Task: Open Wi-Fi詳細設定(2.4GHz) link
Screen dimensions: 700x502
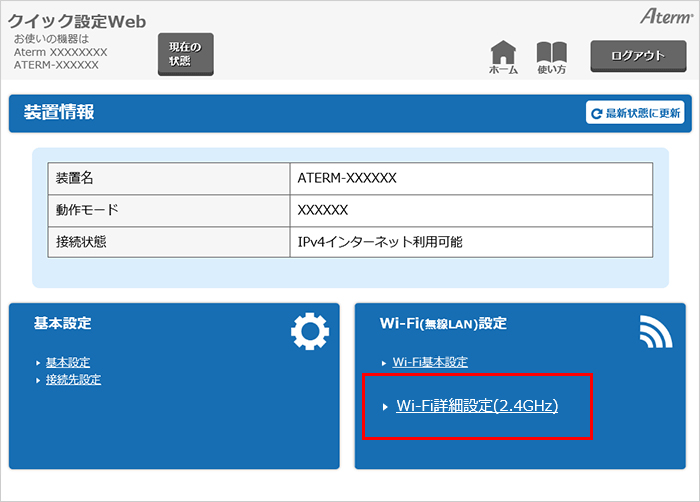Action: pos(477,406)
